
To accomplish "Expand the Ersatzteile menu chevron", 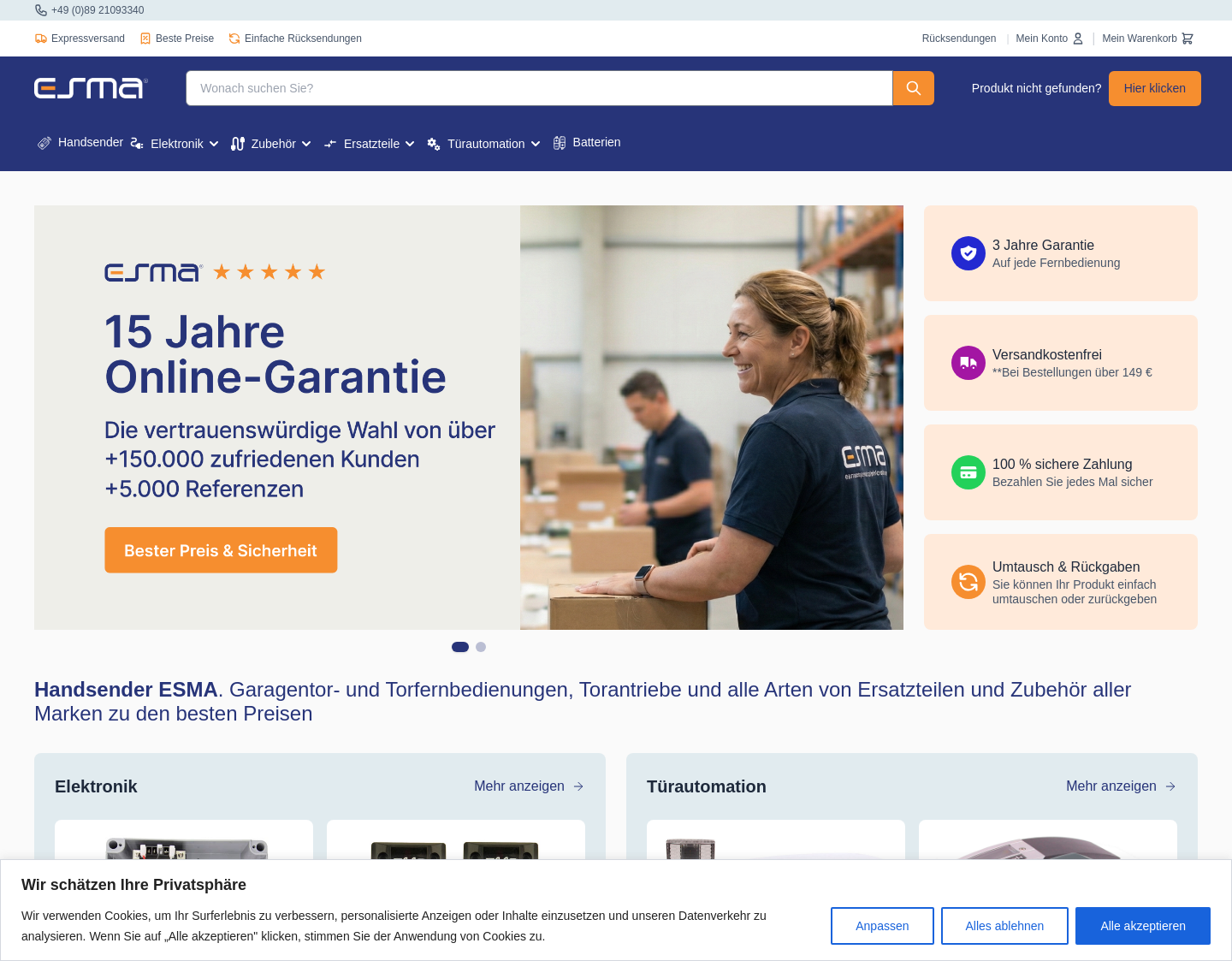I will [410, 144].
